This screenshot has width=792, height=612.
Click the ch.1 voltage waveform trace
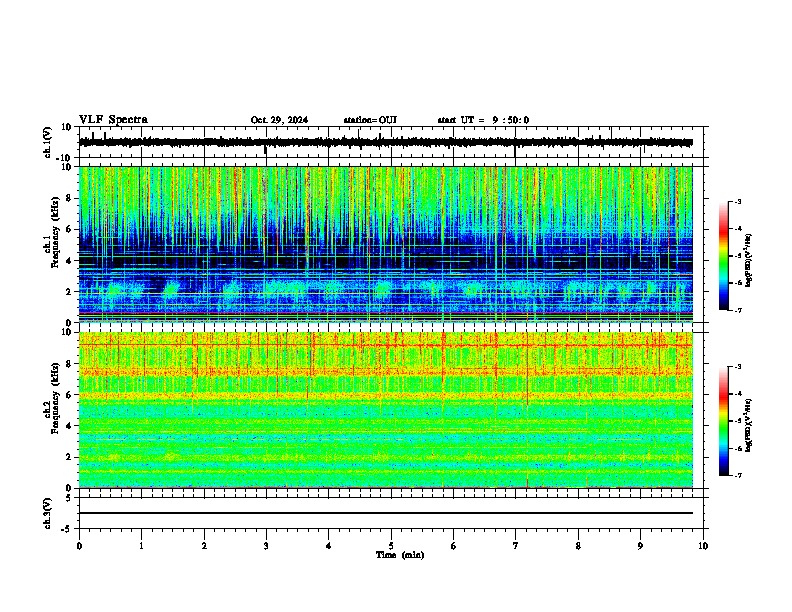tap(386, 143)
